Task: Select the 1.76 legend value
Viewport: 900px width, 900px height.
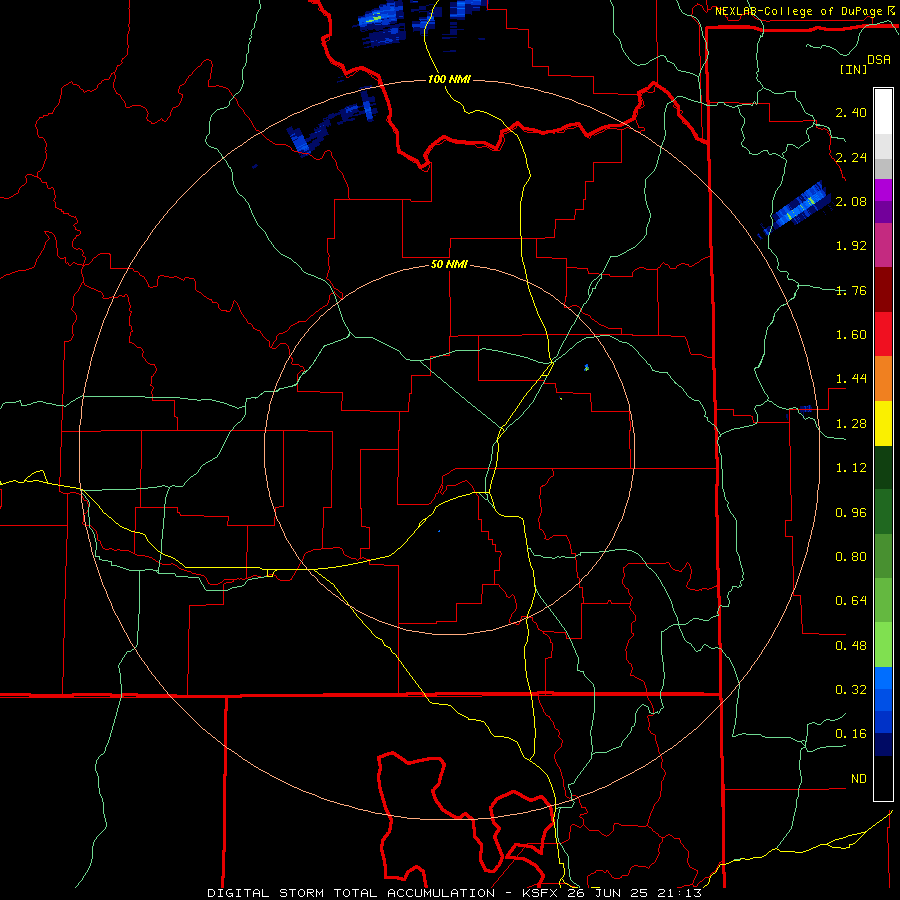Action: [x=851, y=290]
